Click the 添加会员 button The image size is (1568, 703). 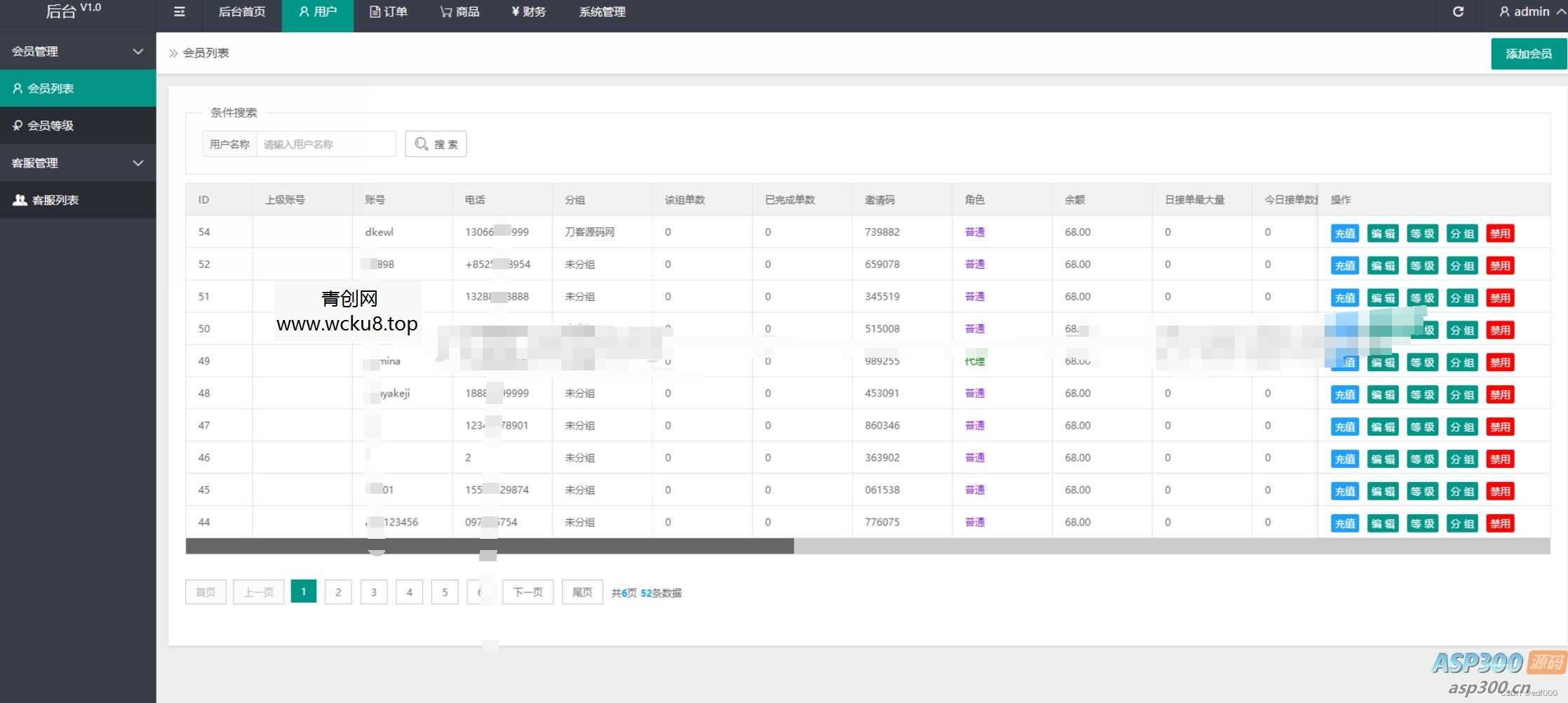pos(1528,54)
